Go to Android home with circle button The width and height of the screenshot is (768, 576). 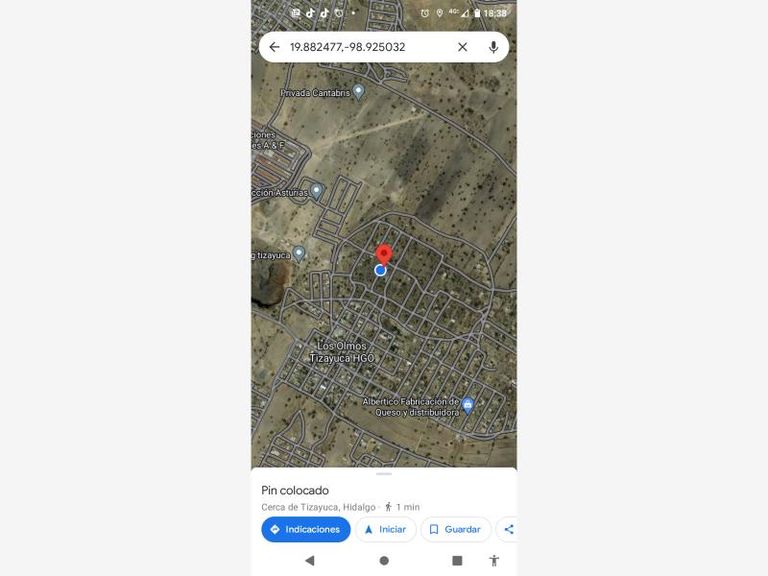(384, 560)
